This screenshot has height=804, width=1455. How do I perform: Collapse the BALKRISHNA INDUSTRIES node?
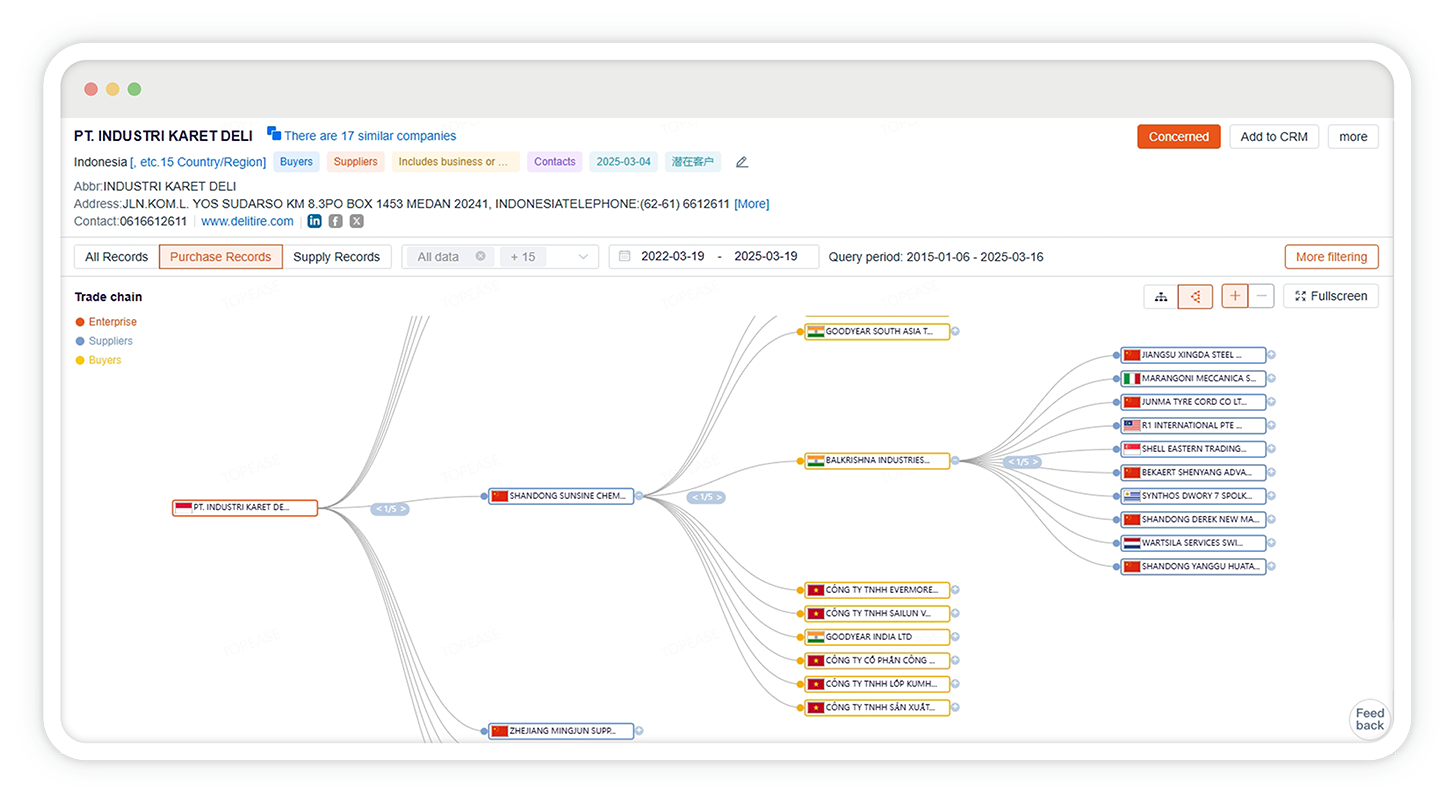pos(955,461)
